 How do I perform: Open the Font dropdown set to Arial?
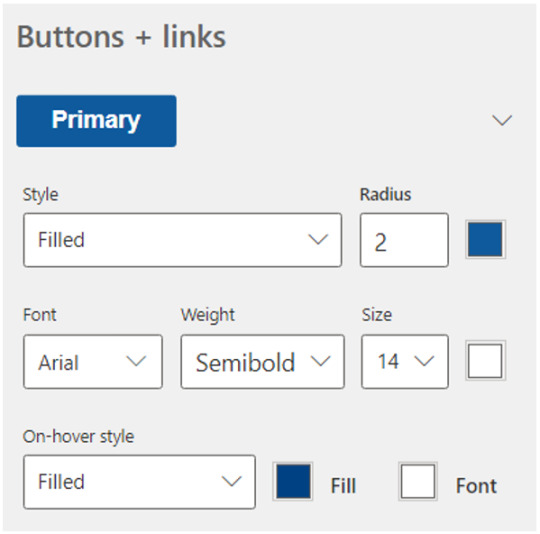tap(93, 362)
